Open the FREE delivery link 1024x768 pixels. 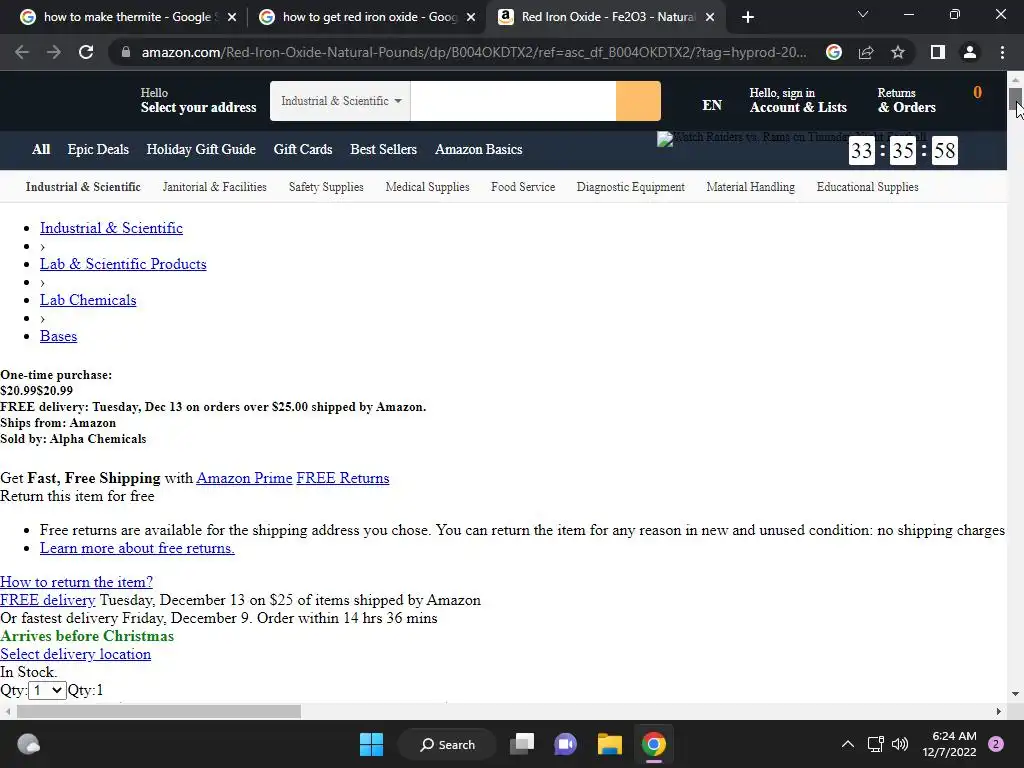pos(48,600)
